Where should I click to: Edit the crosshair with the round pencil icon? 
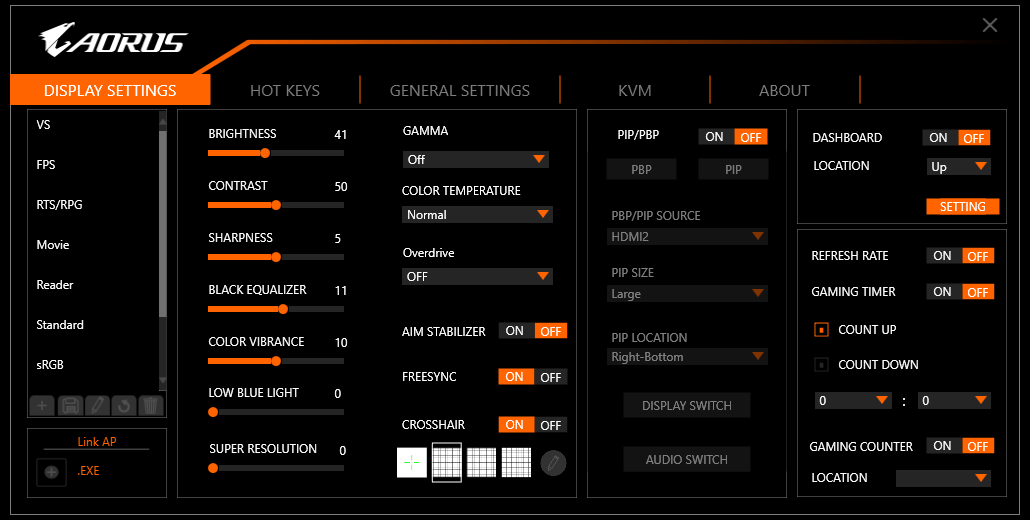553,463
